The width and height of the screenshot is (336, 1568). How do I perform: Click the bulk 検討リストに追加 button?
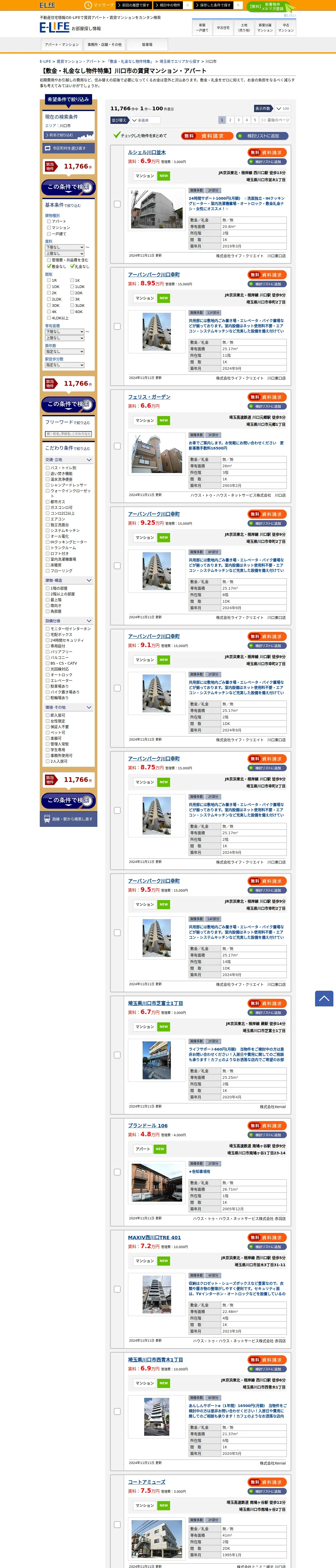[262, 136]
